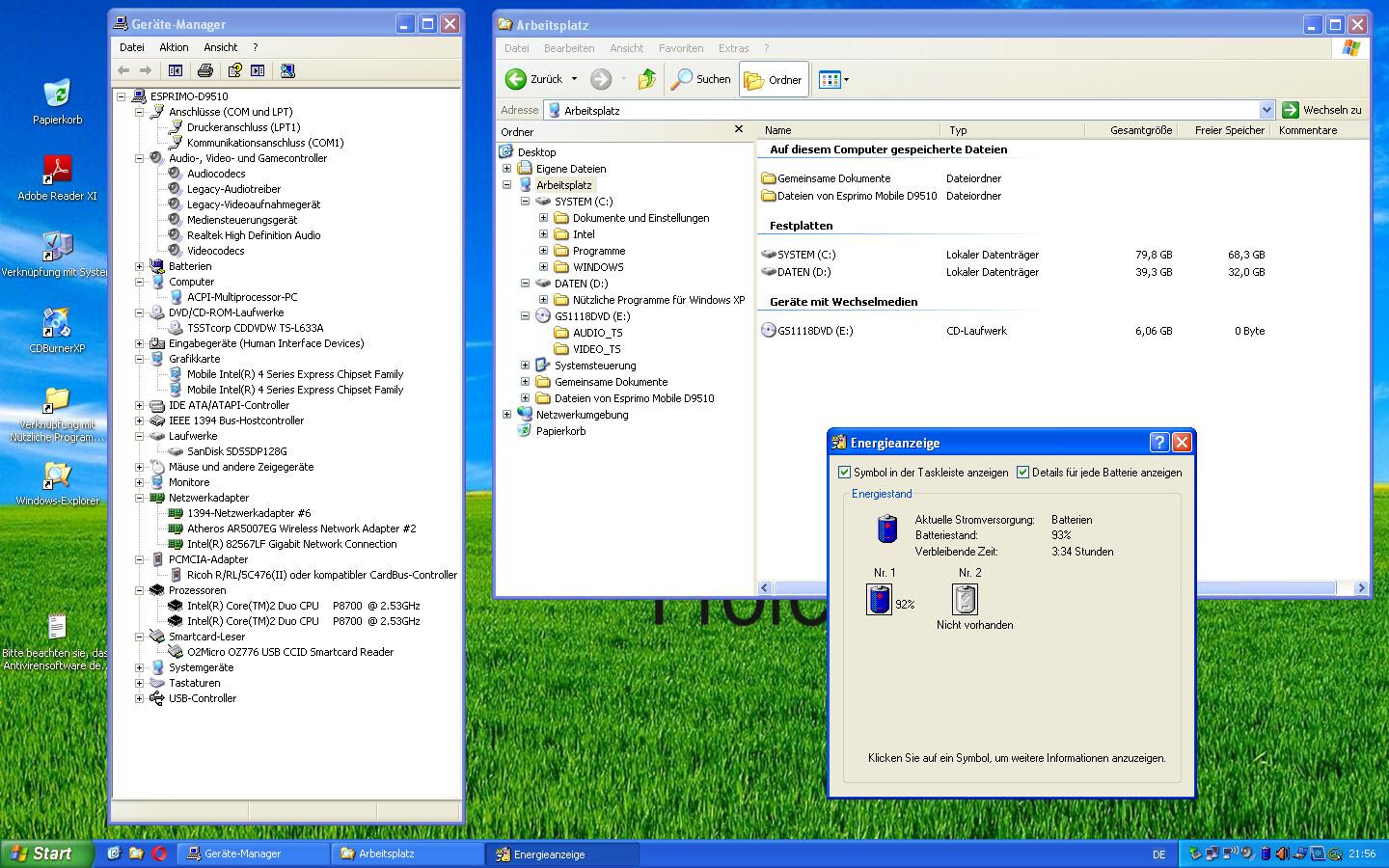This screenshot has height=868, width=1389.
Task: Click the help properties icon in Geräte-Manager toolbar
Action: coord(233,70)
